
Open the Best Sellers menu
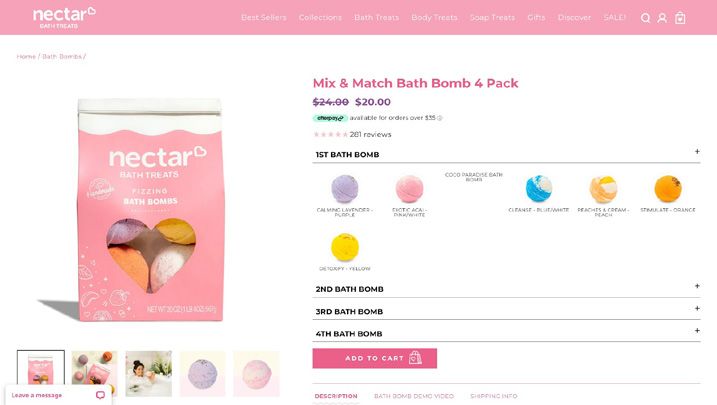264,17
